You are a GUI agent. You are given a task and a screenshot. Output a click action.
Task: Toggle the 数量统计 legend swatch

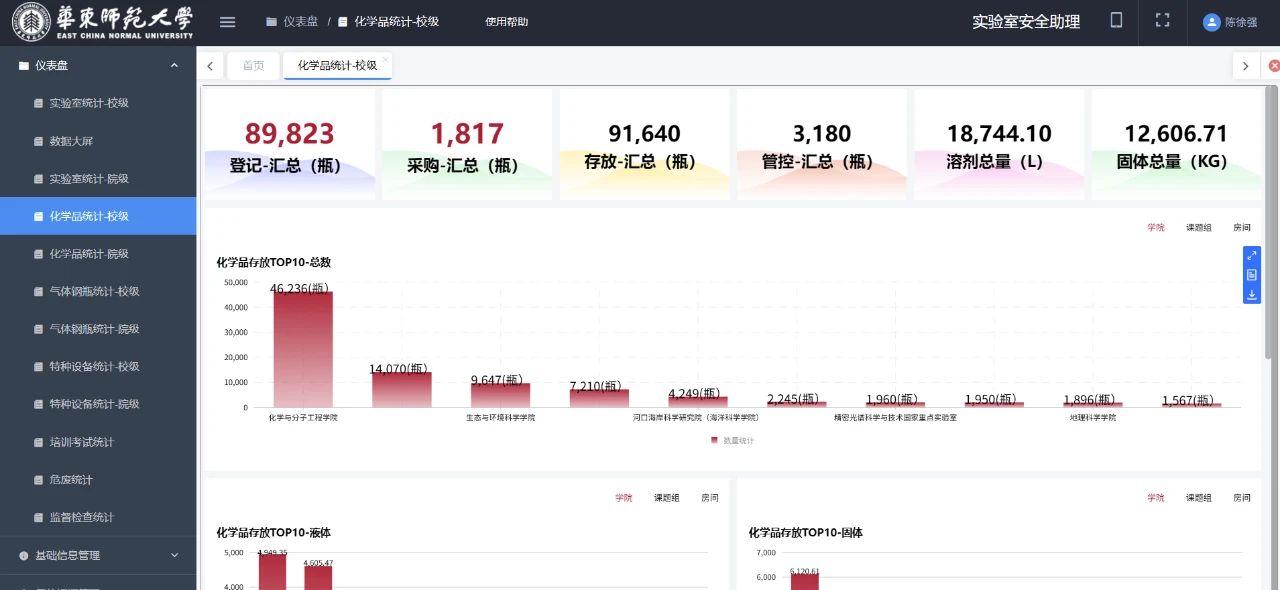point(714,440)
